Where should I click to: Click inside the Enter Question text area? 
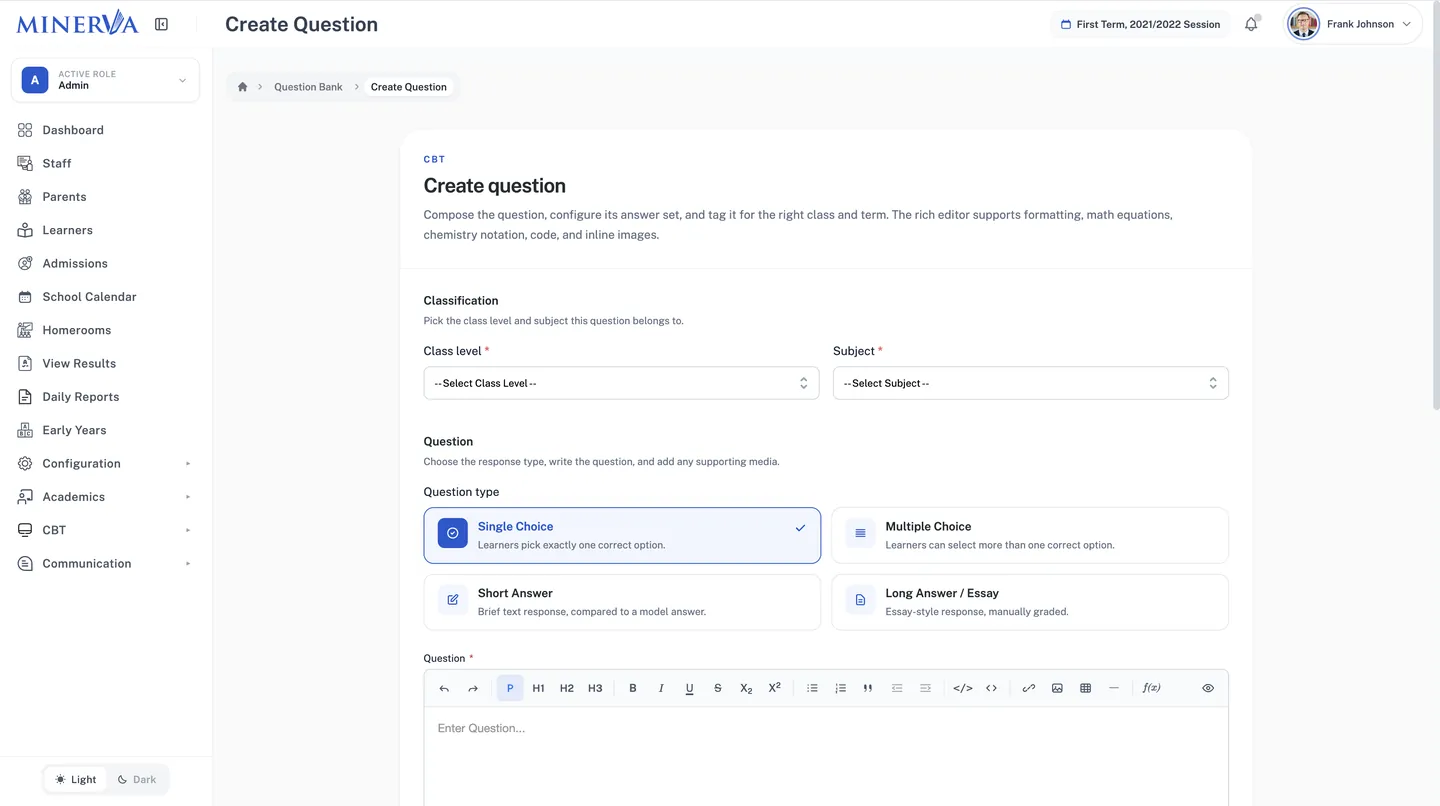[x=826, y=757]
